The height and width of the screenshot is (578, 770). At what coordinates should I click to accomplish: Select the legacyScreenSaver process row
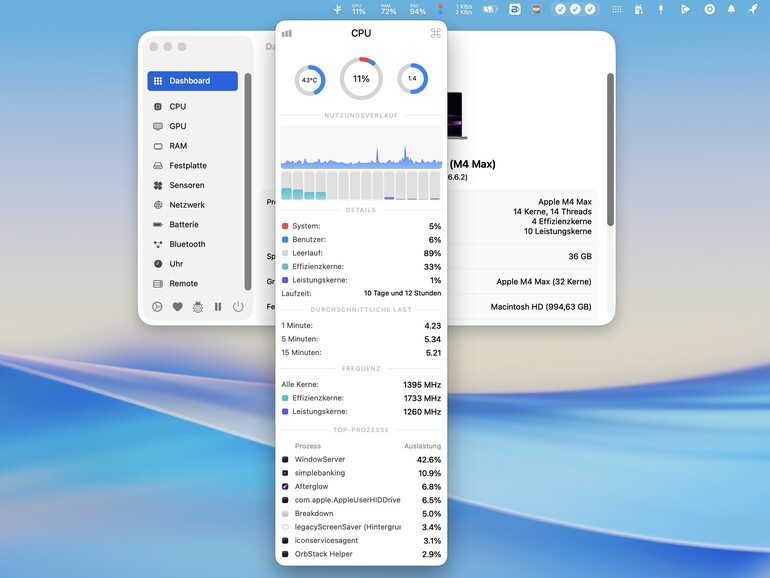point(361,527)
